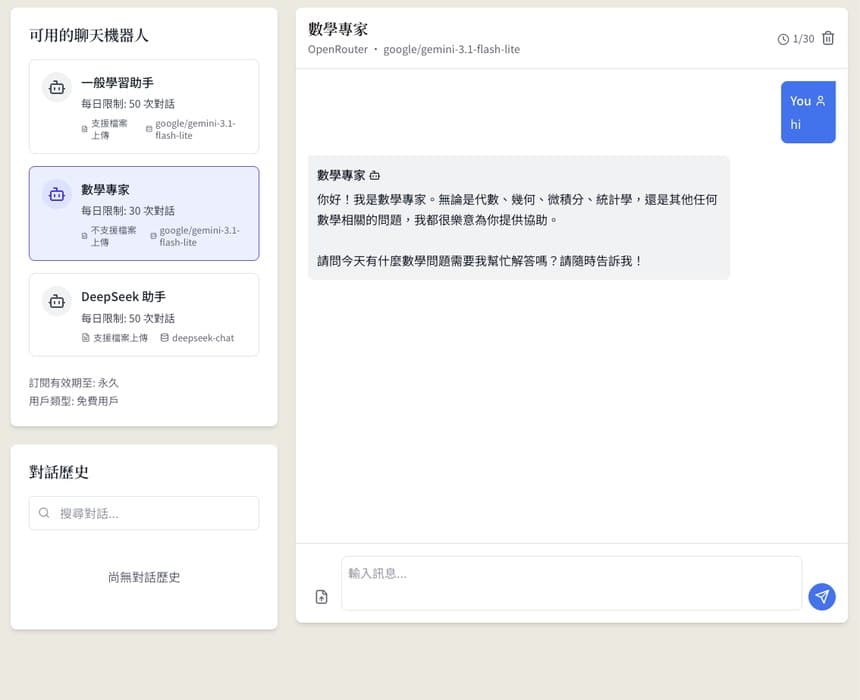Click the 每日限制: 30 次對話 text
This screenshot has width=860, height=700.
(x=128, y=211)
